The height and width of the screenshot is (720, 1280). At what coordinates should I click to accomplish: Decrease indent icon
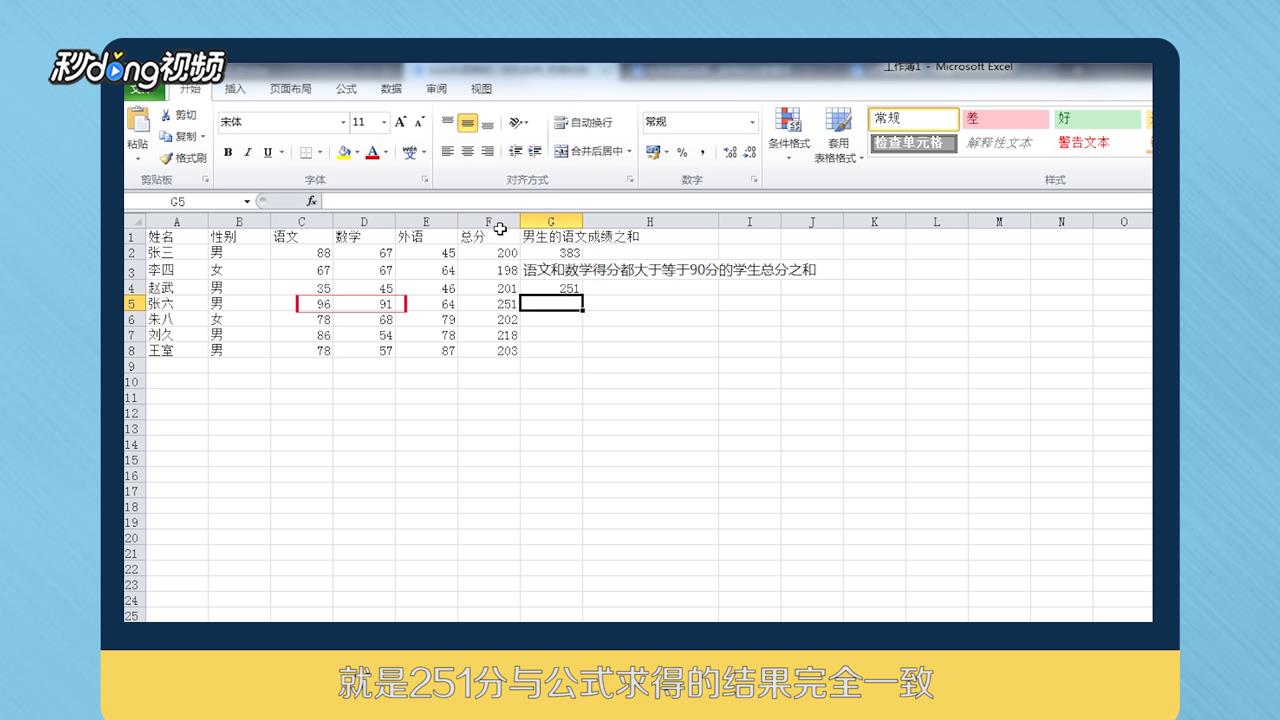[515, 152]
